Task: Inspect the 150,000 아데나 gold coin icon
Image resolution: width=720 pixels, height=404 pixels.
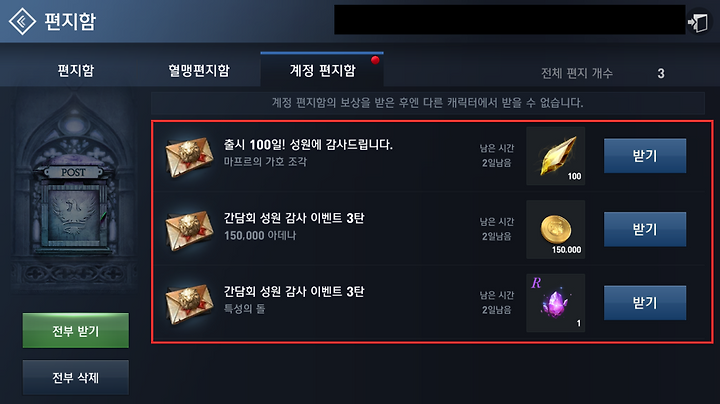Action: 556,230
